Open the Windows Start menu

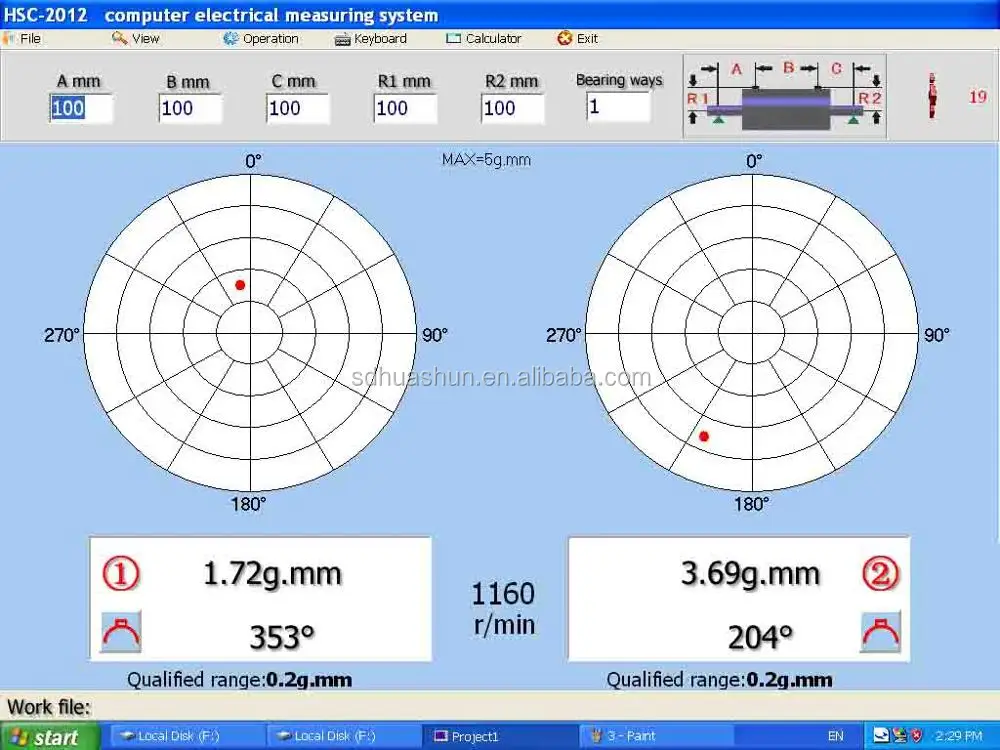[x=49, y=737]
